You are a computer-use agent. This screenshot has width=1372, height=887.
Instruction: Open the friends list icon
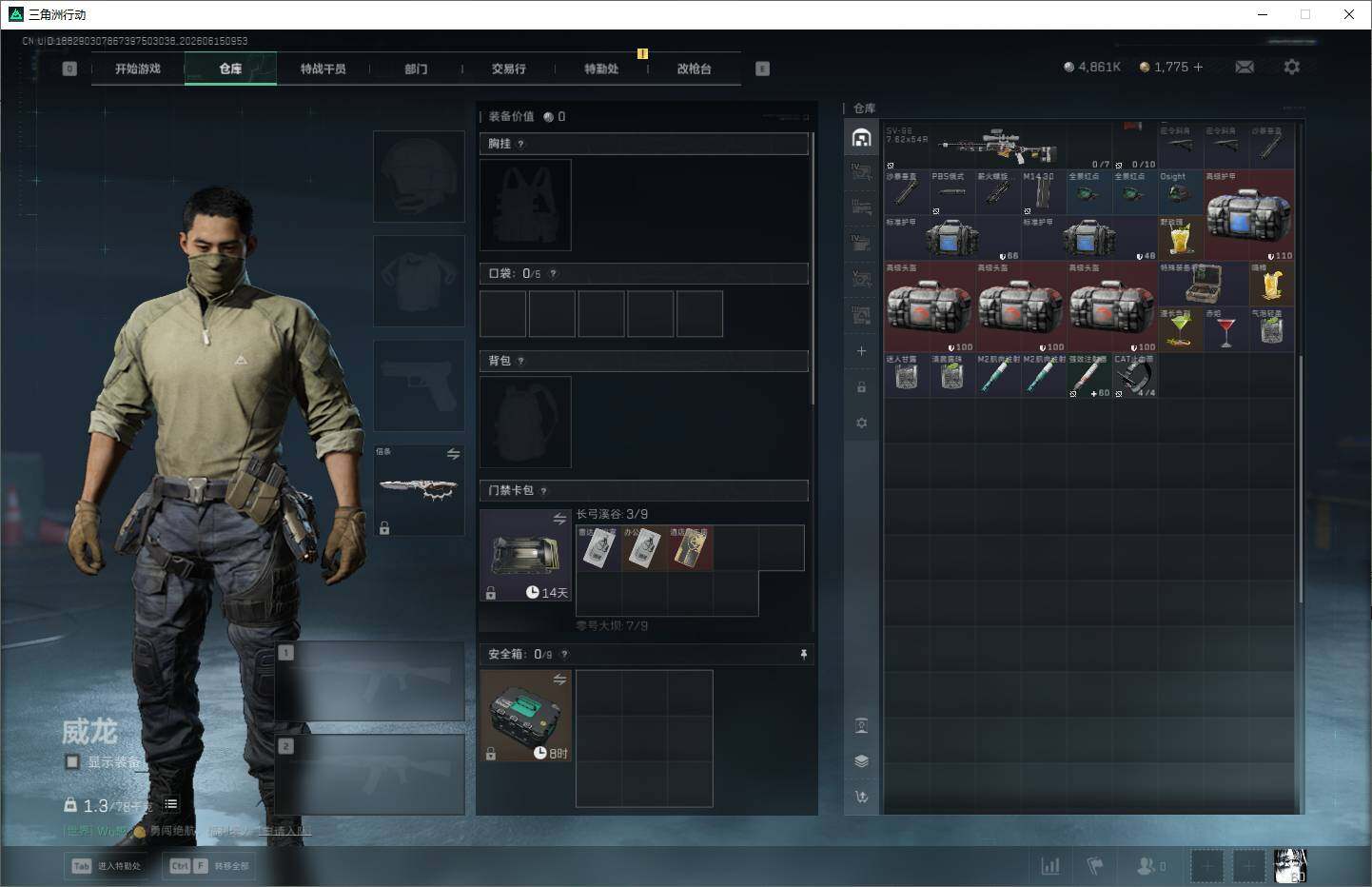1150,866
